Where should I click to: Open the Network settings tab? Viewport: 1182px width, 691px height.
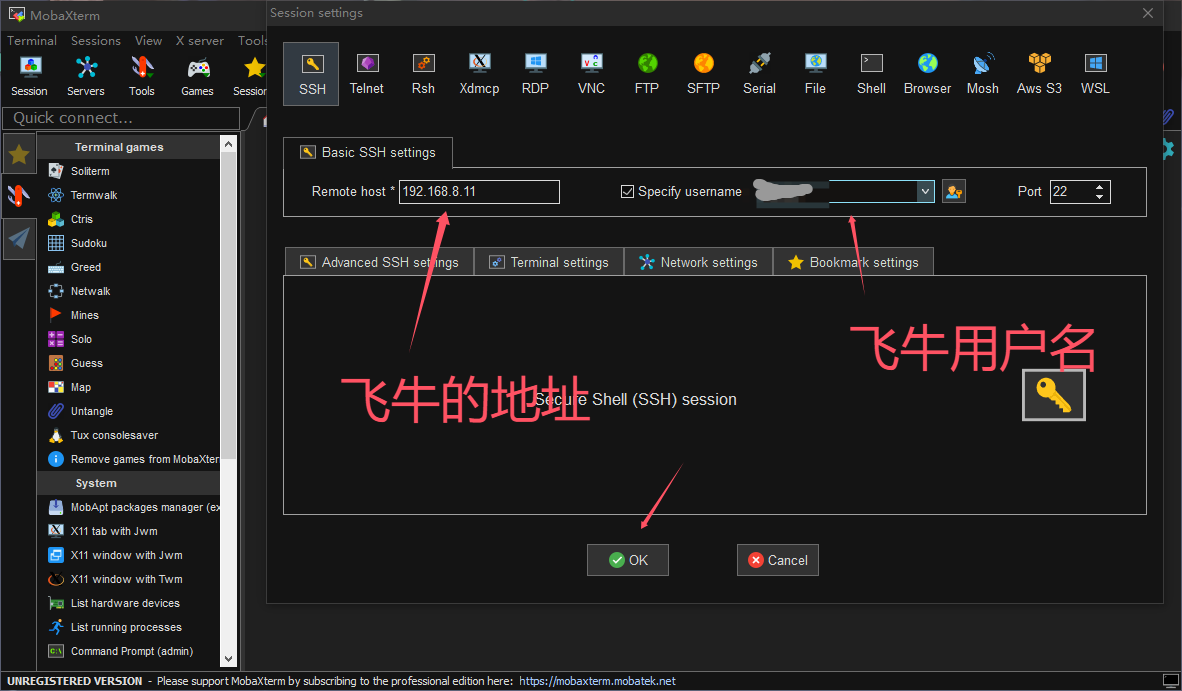click(699, 262)
